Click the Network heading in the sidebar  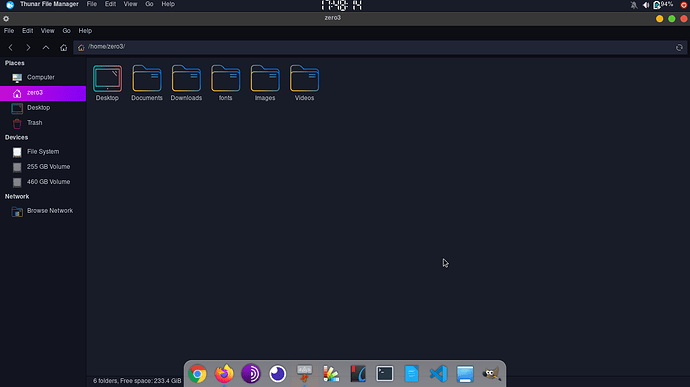tap(17, 196)
